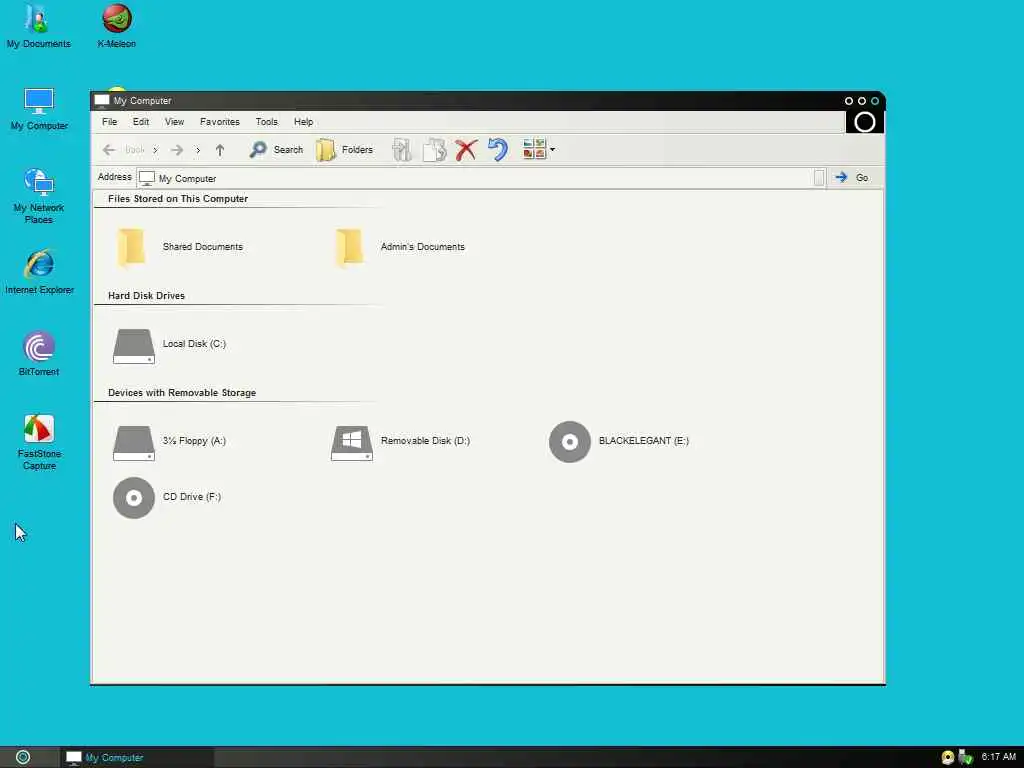Click the BLACKELEGANT (E:) label
The height and width of the screenshot is (768, 1024).
coord(643,441)
